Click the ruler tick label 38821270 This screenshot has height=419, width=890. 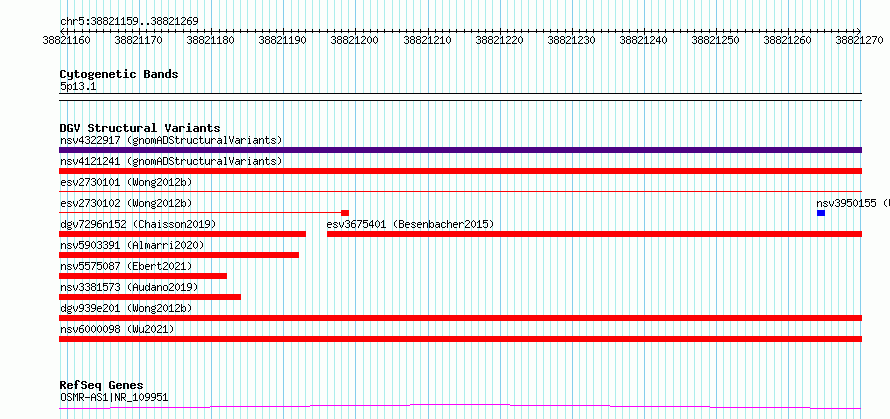(860, 40)
